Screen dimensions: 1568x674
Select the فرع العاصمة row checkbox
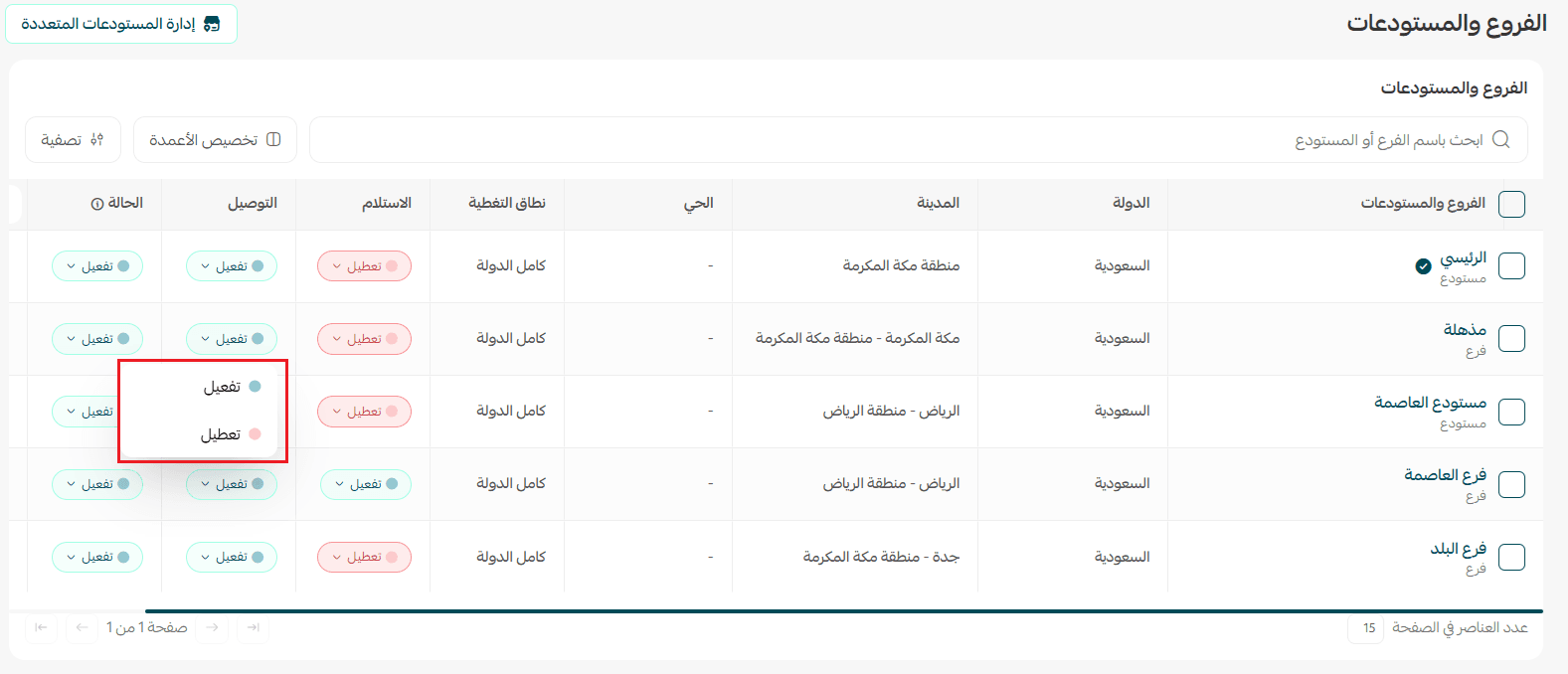point(1511,484)
